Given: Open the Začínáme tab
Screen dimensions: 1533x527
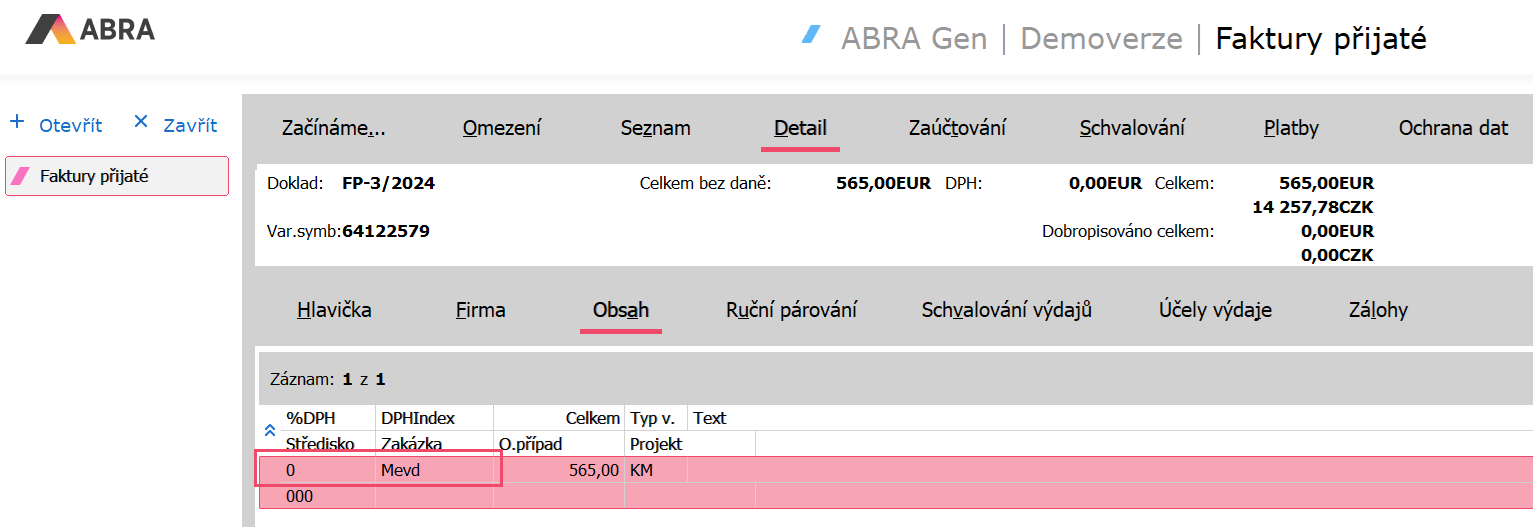Looking at the screenshot, I should pyautogui.click(x=334, y=128).
